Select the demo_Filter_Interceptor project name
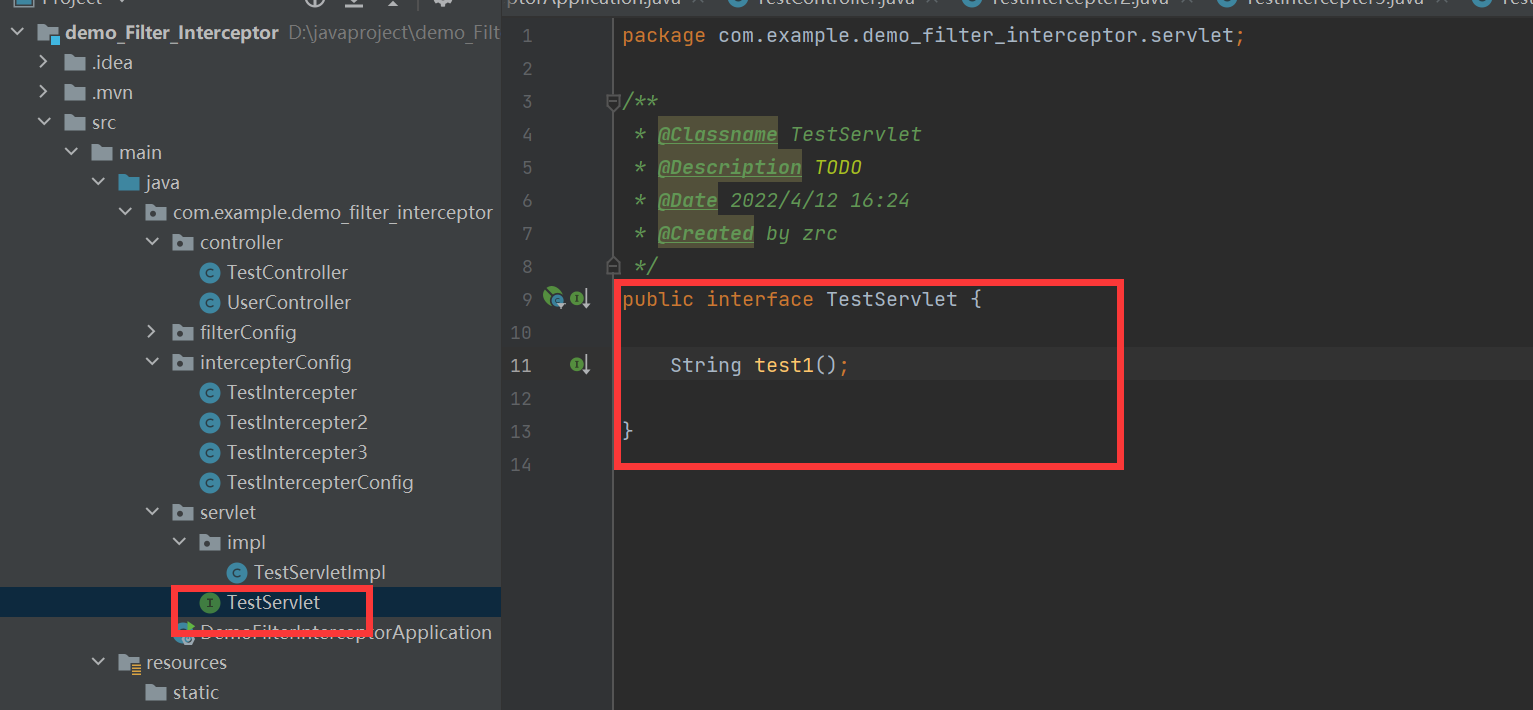This screenshot has height=710, width=1533. (x=172, y=33)
